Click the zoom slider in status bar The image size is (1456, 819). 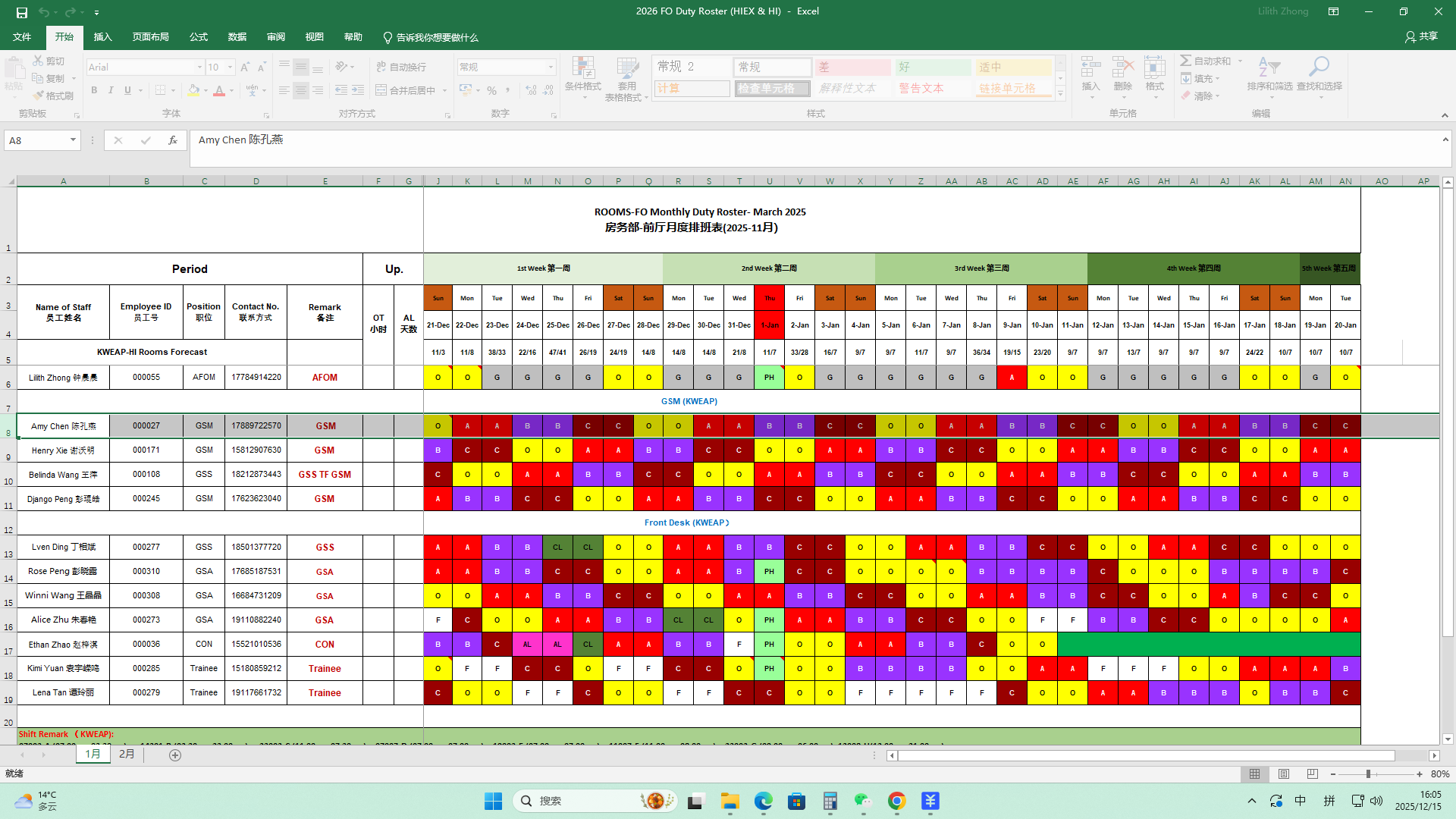[x=1368, y=774]
